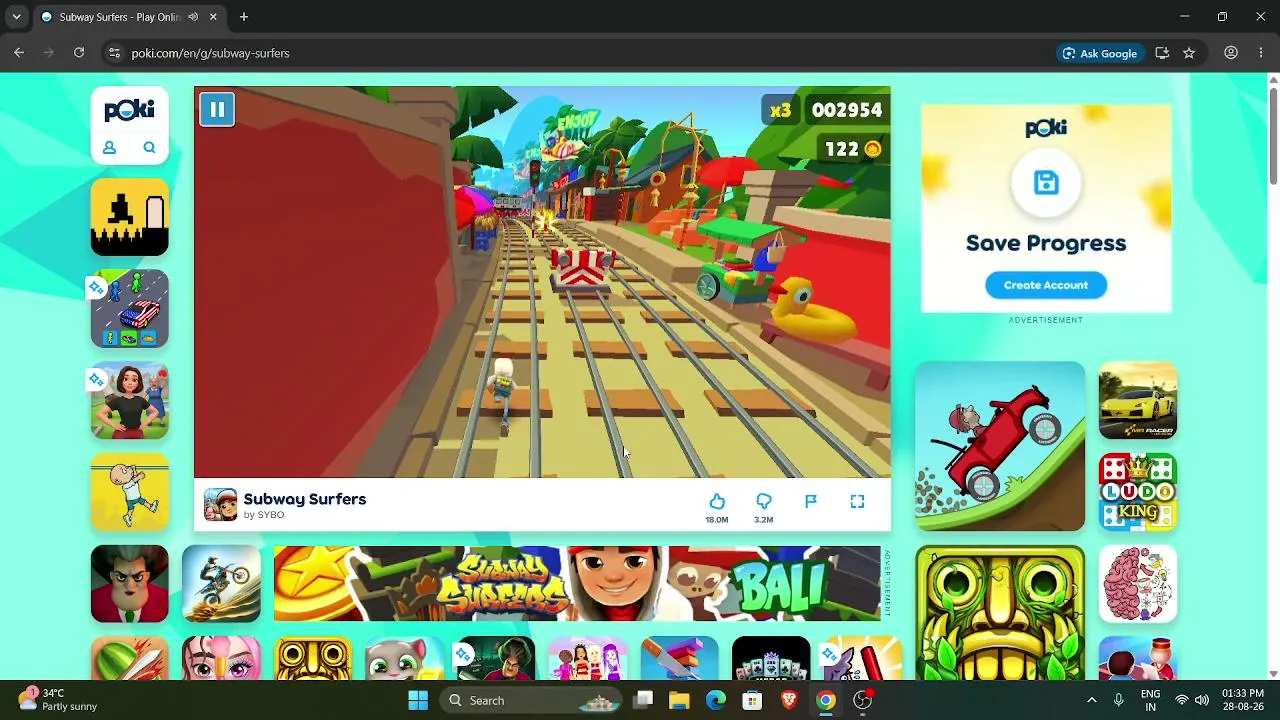This screenshot has width=1280, height=720.
Task: Open Microsoft Store from the taskbar
Action: (752, 700)
